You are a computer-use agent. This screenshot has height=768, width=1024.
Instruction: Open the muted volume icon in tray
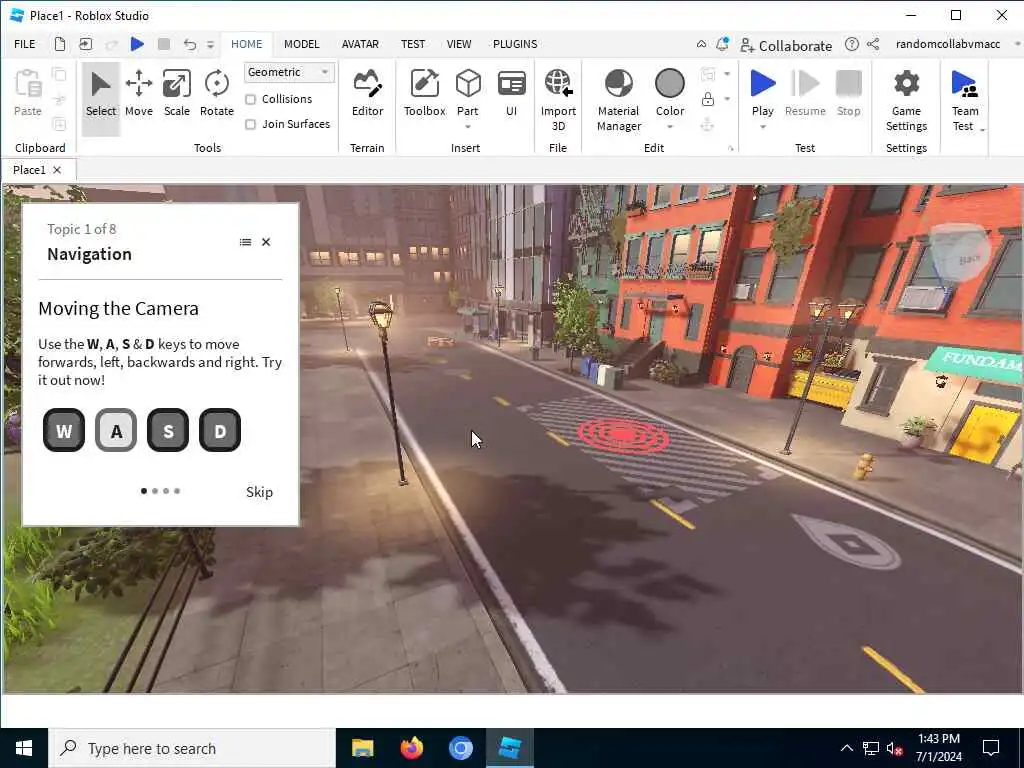[895, 749]
